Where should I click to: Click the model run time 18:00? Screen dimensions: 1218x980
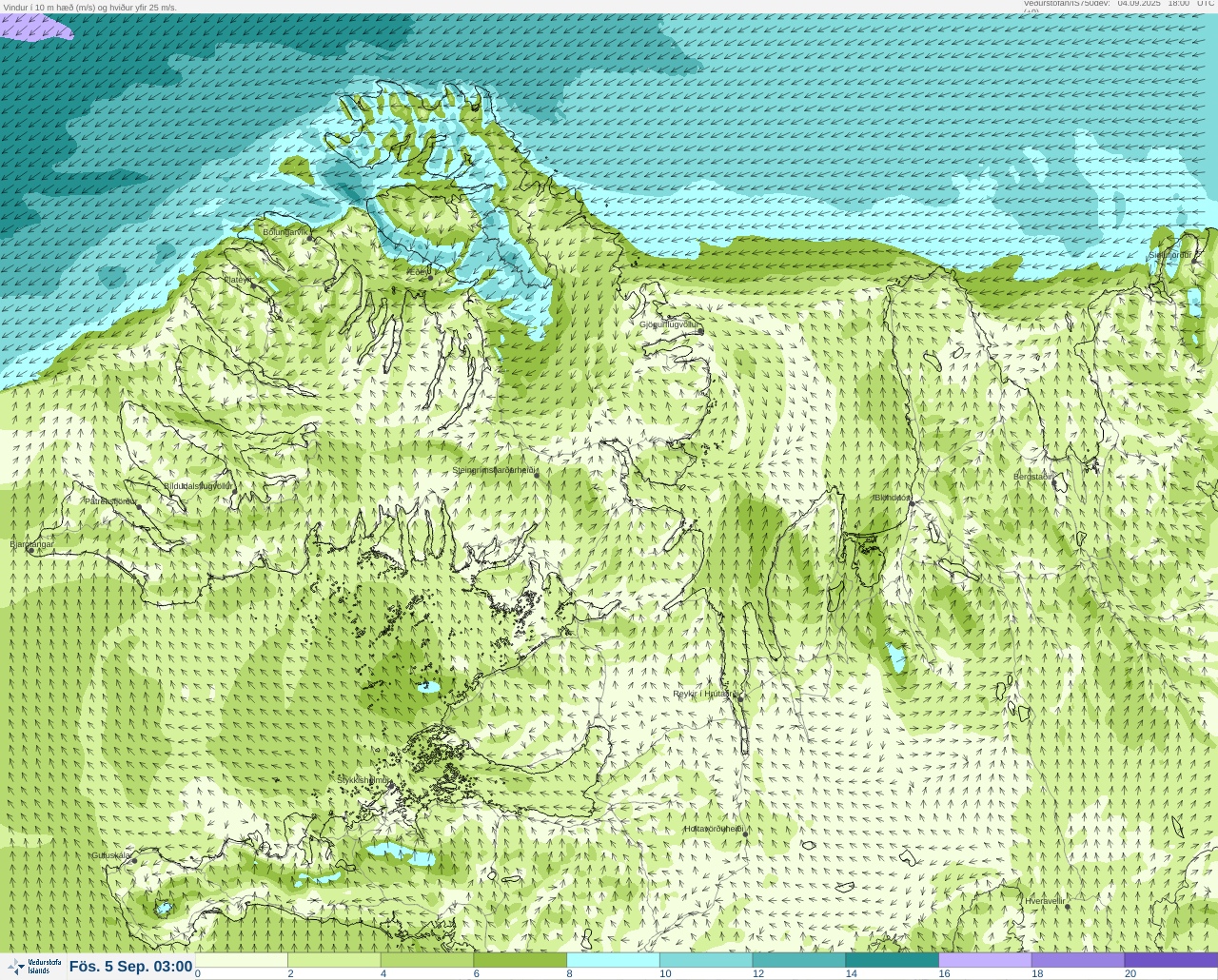pyautogui.click(x=1179, y=4)
